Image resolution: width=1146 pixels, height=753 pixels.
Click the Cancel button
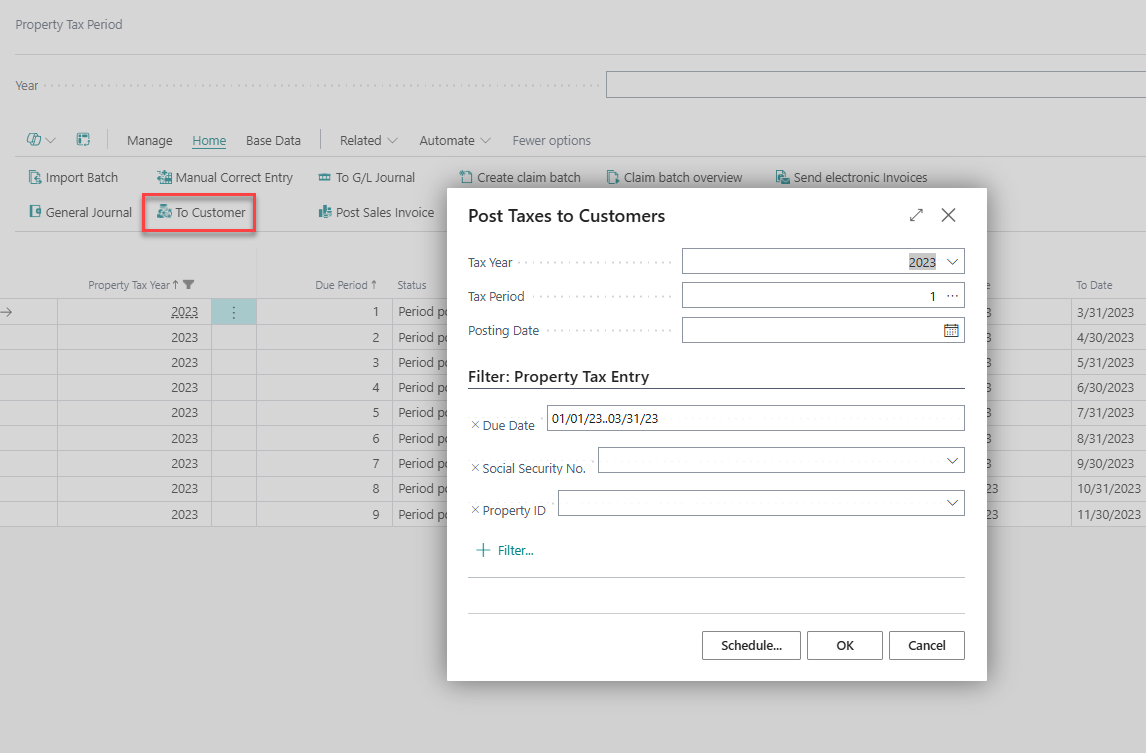[x=927, y=646]
